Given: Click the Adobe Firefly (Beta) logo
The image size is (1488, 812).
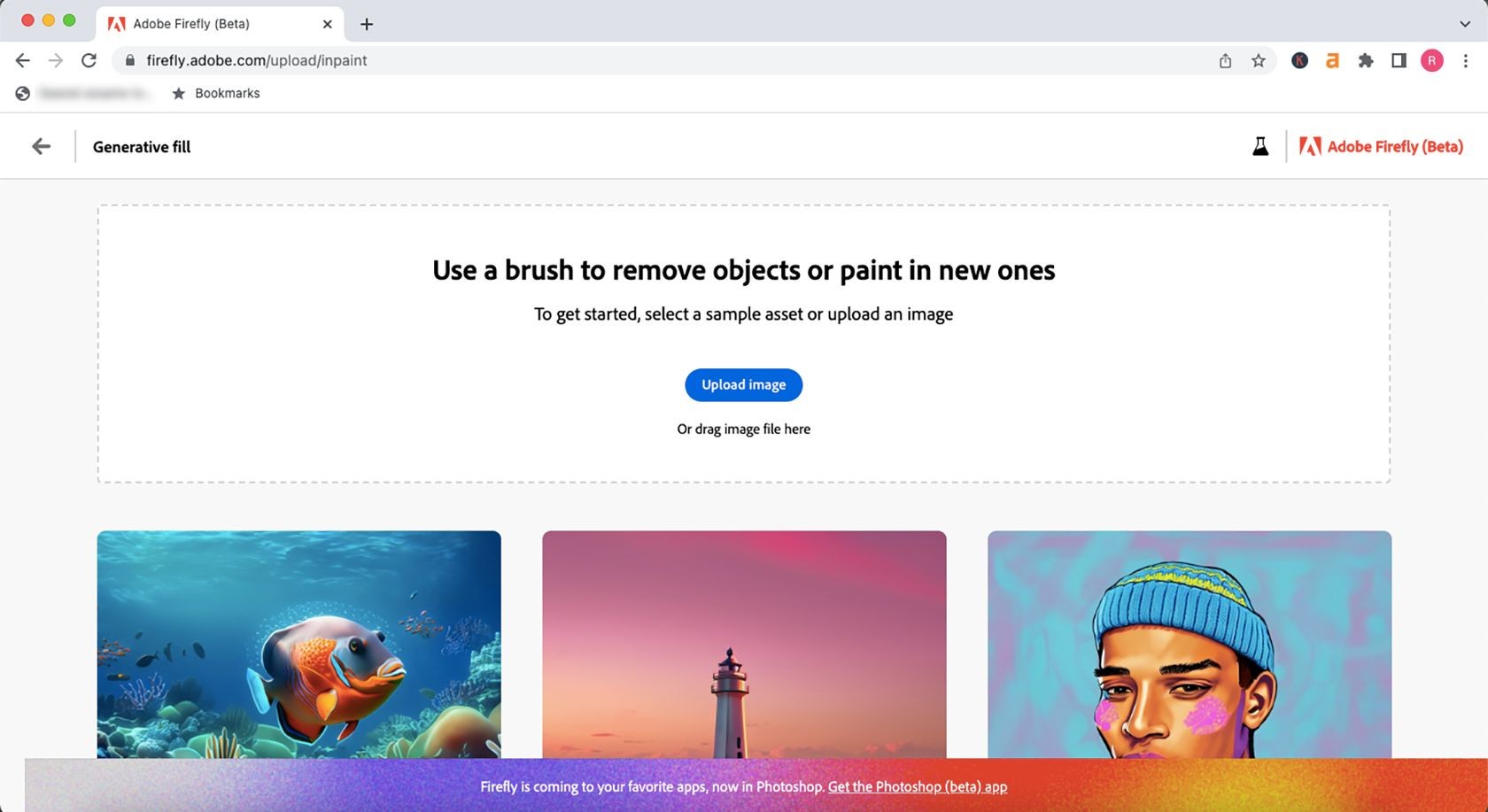Looking at the screenshot, I should click(1381, 147).
